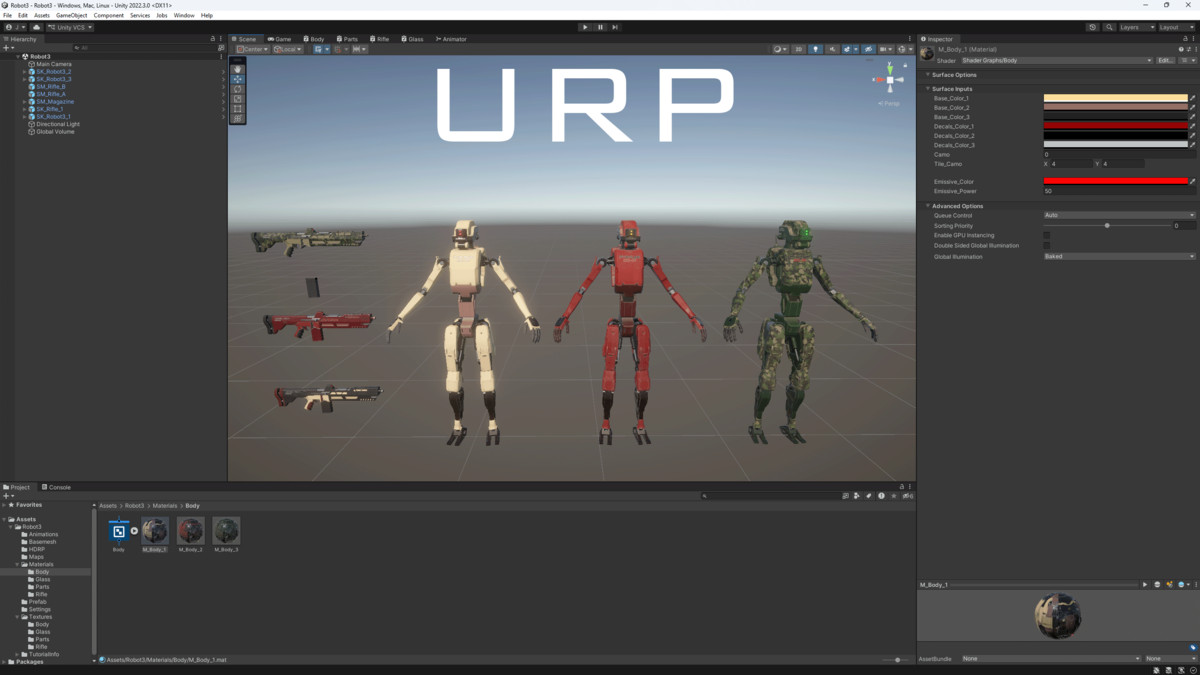This screenshot has height=675, width=1200.
Task: Open the Base_Color_2 brown color swatch
Action: pyautogui.click(x=1115, y=108)
